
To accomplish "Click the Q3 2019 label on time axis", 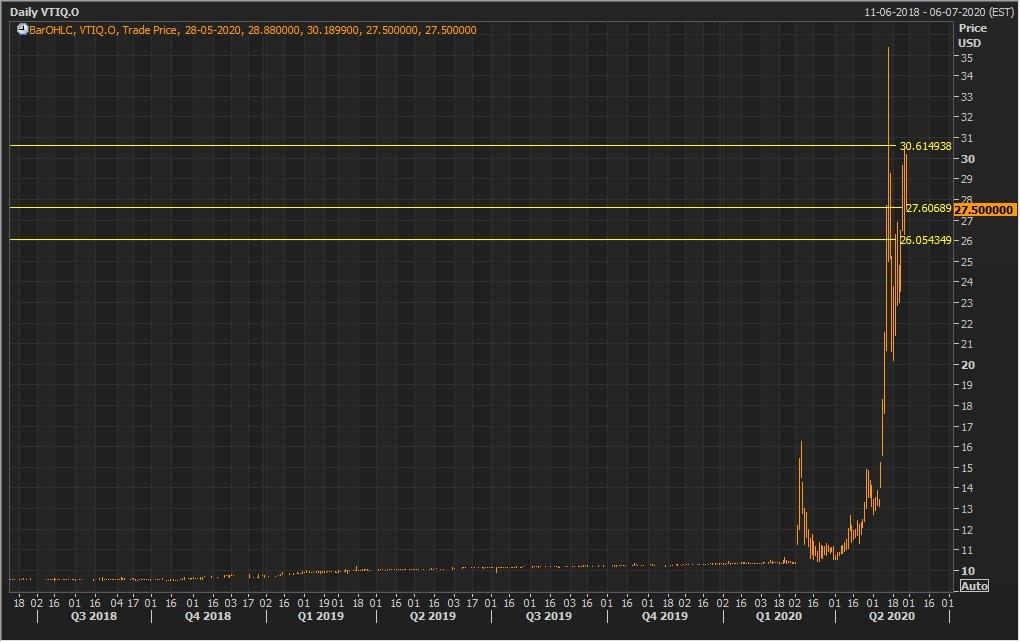I will pyautogui.click(x=548, y=617).
